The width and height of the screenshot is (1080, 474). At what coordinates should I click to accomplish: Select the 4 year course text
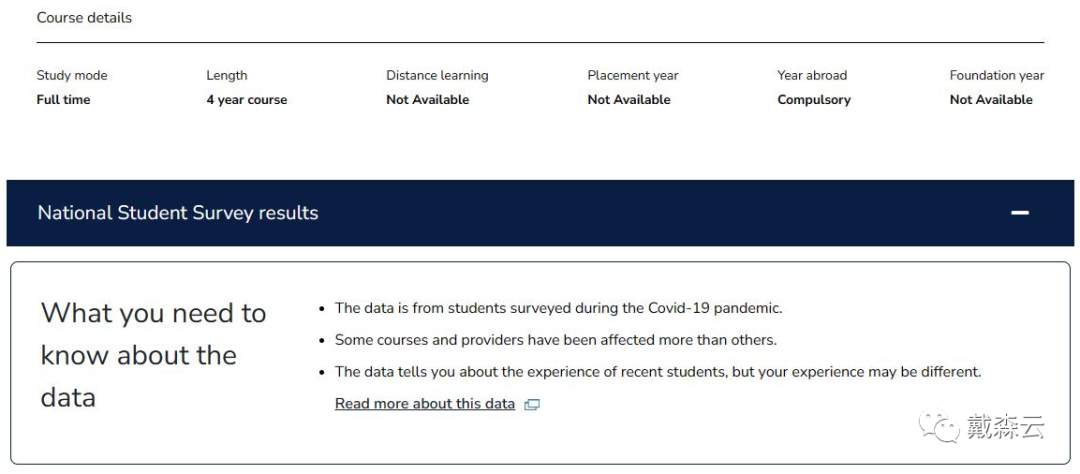(x=247, y=100)
